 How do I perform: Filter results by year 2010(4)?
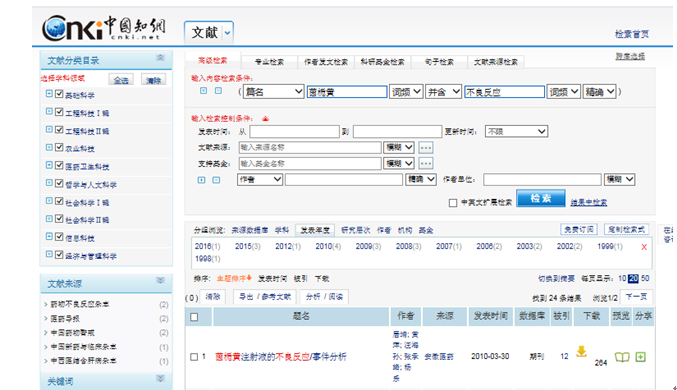pyautogui.click(x=328, y=246)
